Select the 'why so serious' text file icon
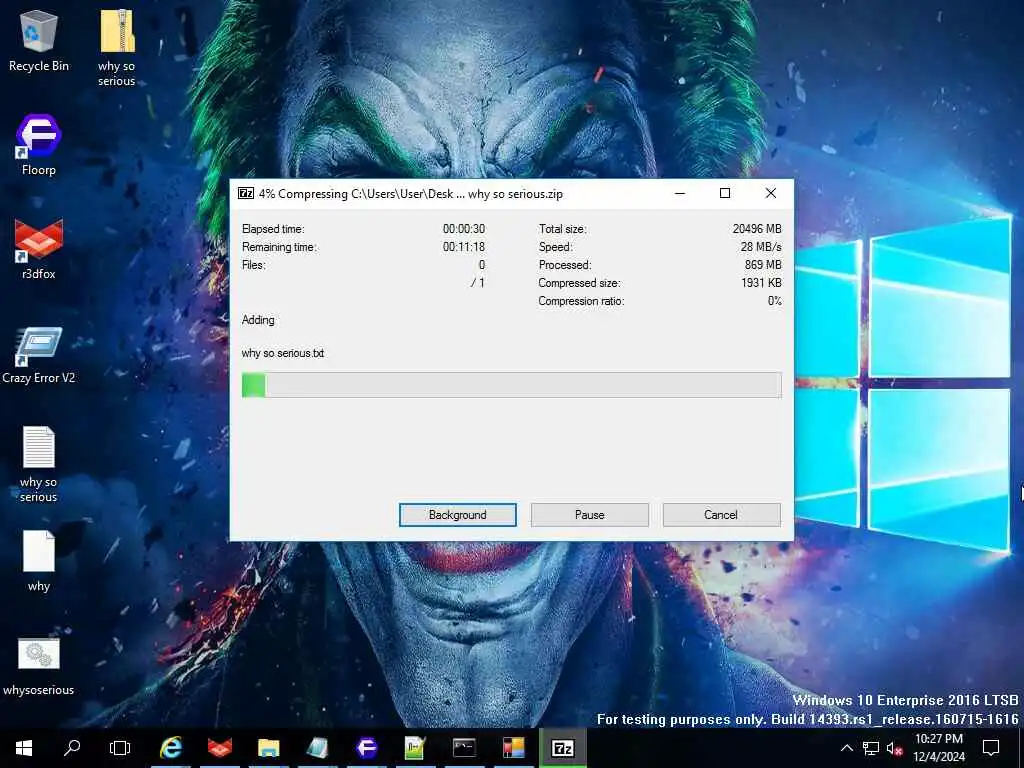 (39, 463)
